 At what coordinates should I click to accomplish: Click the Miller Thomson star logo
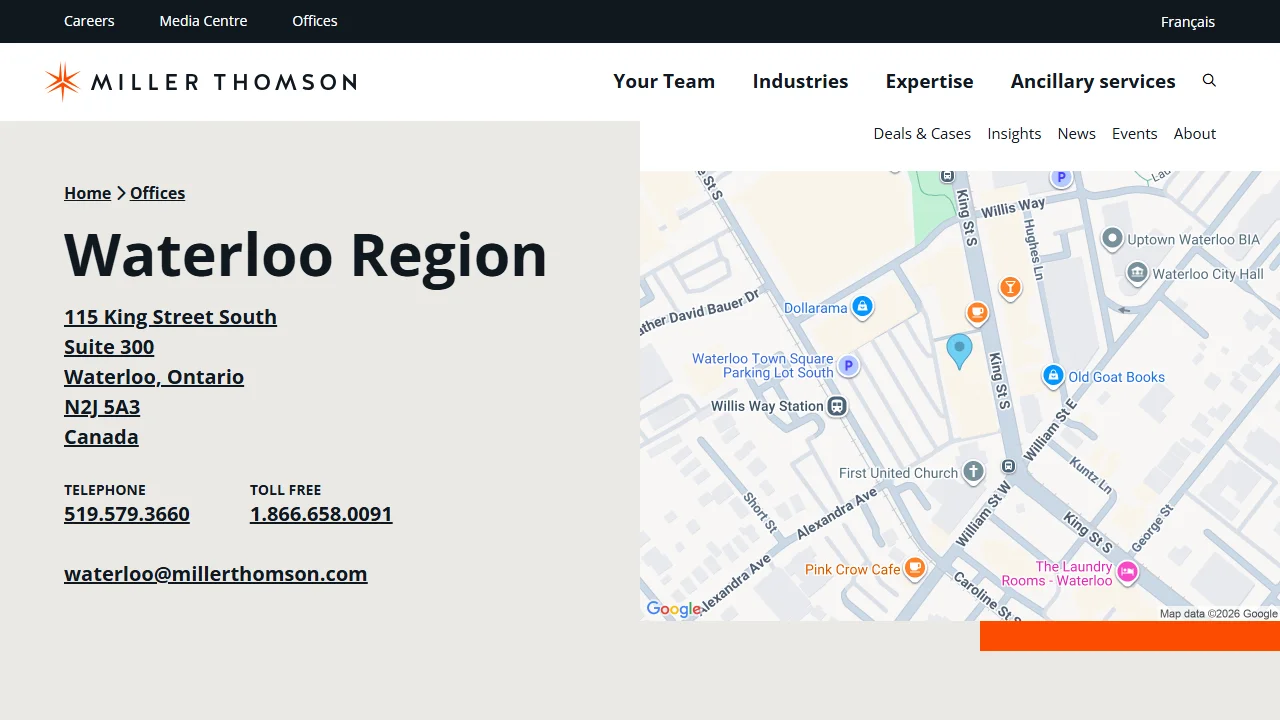[62, 81]
